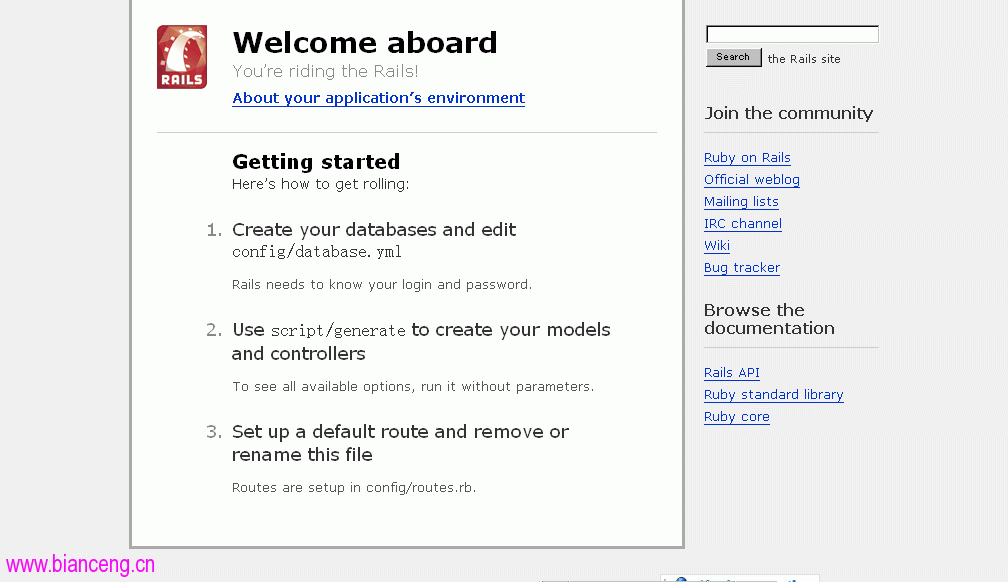Image resolution: width=1008 pixels, height=582 pixels.
Task: Focus the Rails site search field
Action: coord(792,34)
